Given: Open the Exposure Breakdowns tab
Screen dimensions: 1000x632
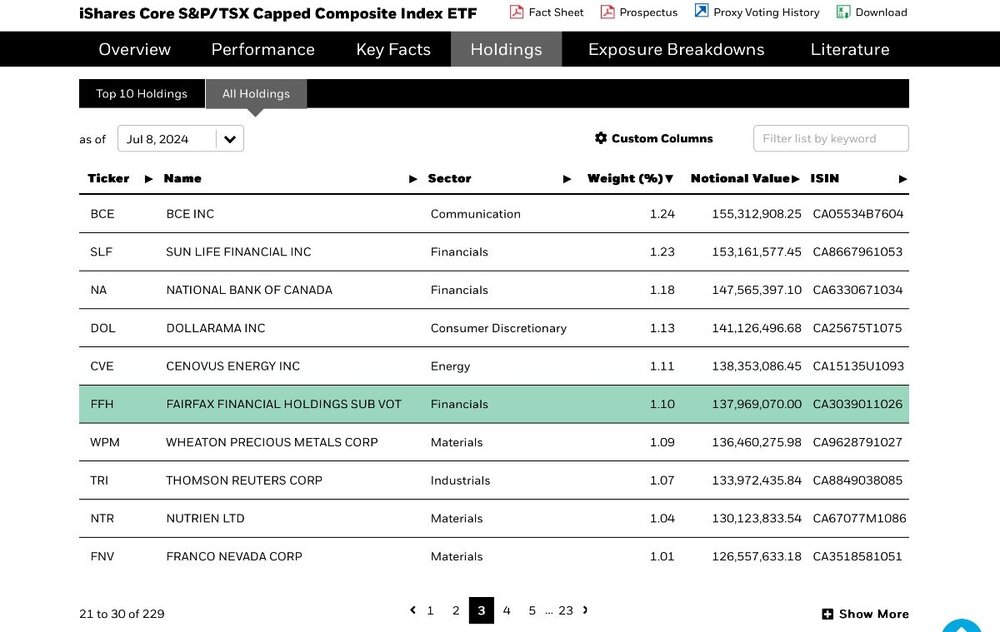Looking at the screenshot, I should 676,49.
